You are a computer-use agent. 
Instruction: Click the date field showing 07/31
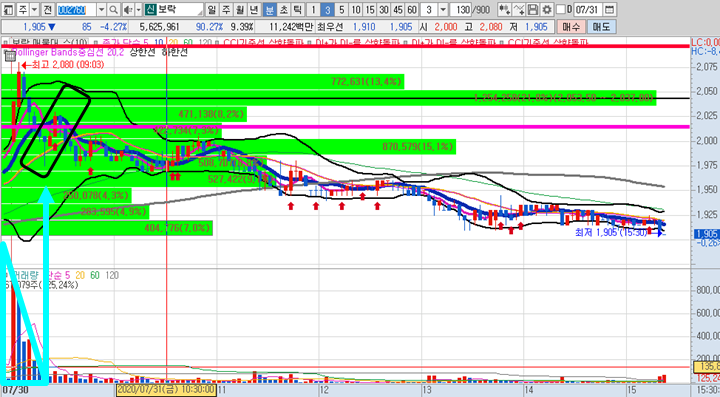[588, 9]
